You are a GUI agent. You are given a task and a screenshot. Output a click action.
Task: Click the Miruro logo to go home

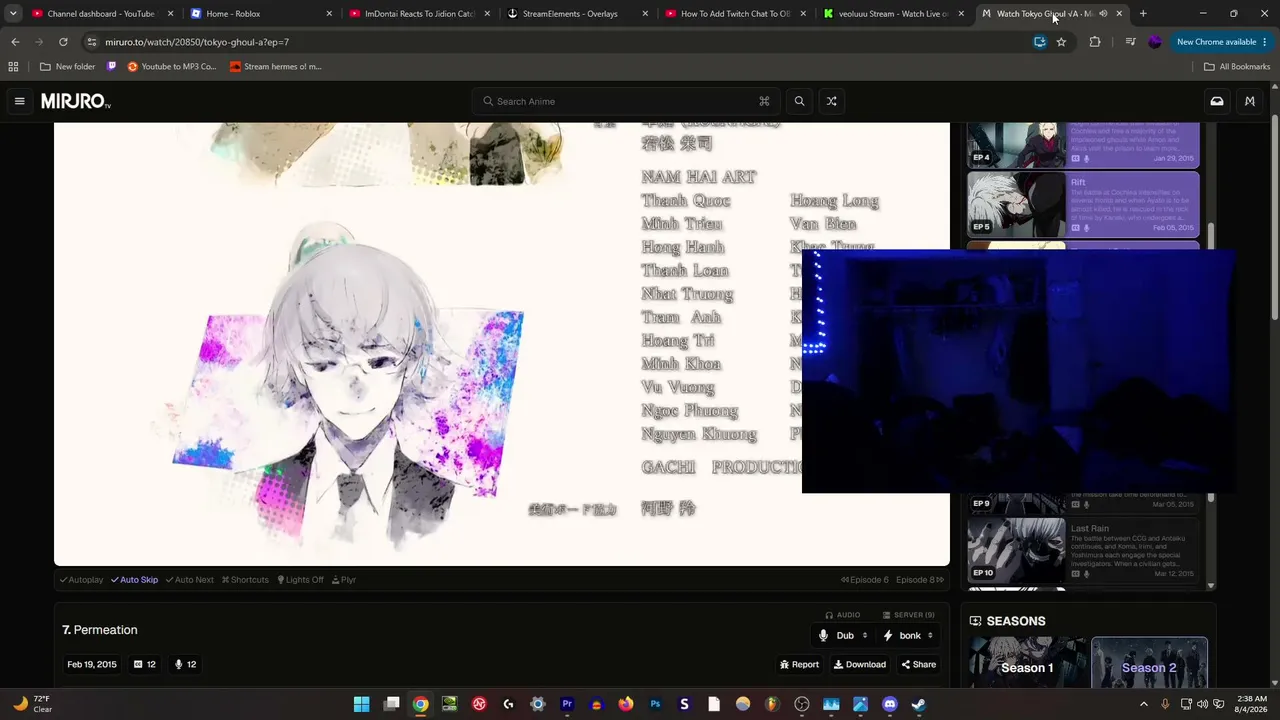pyautogui.click(x=76, y=101)
